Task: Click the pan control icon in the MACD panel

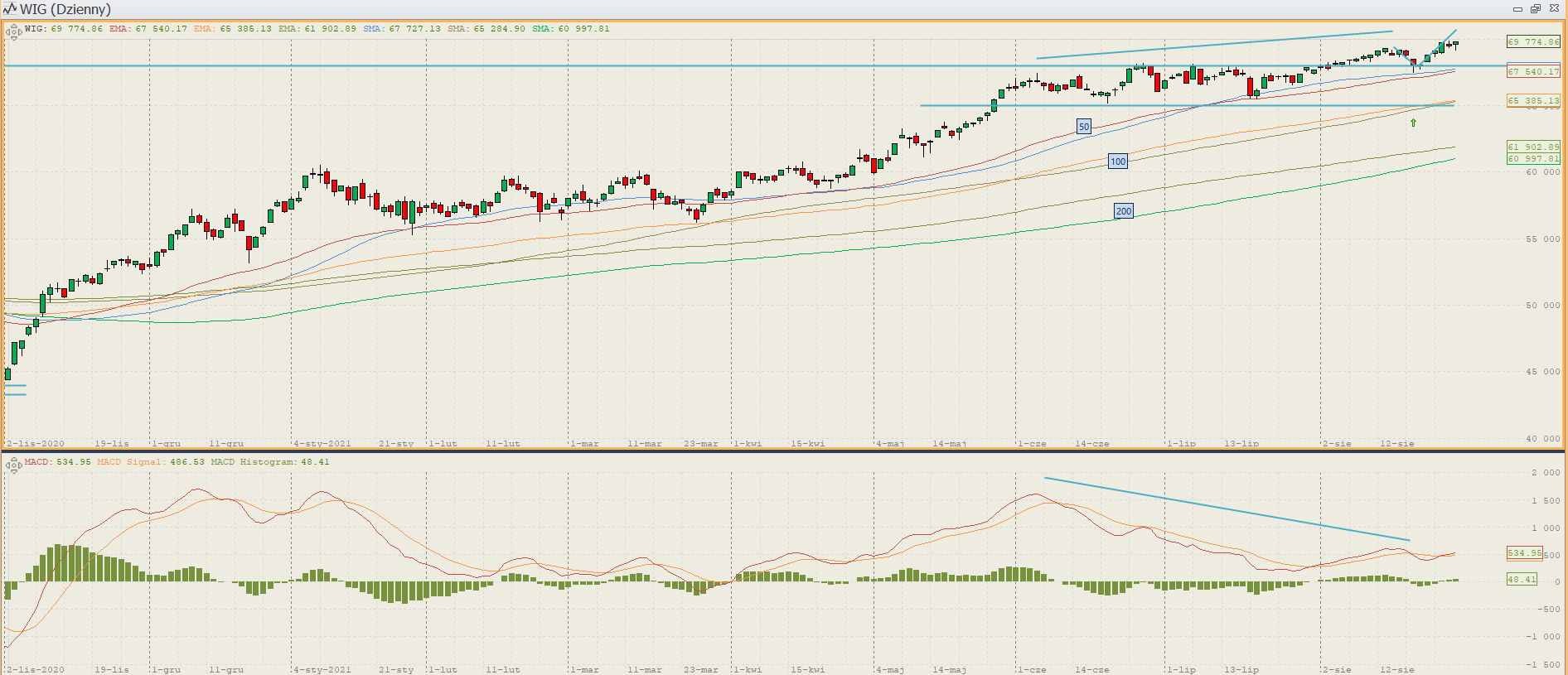Action: click(x=13, y=465)
